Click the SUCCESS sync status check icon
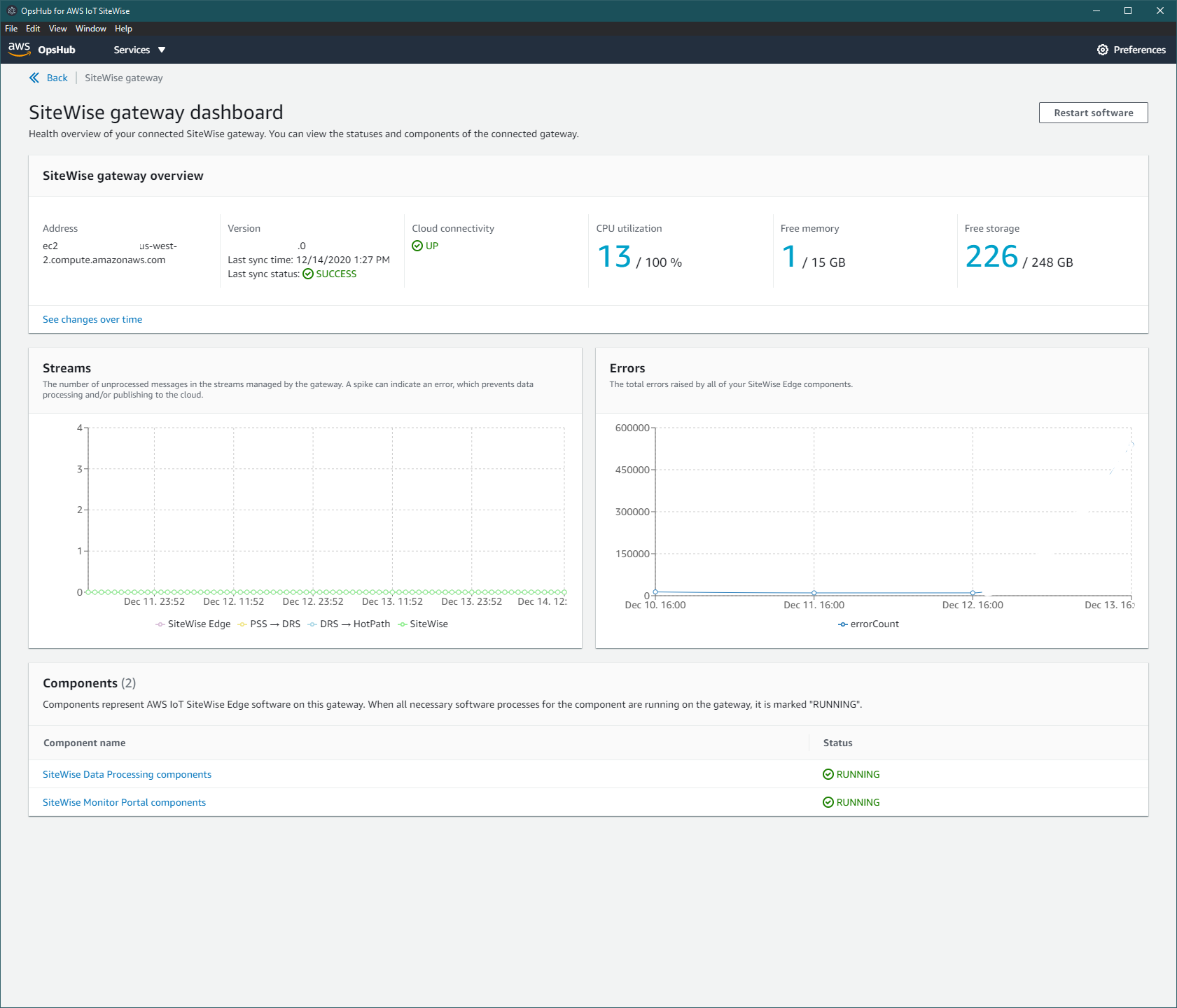1177x1008 pixels. (x=308, y=274)
